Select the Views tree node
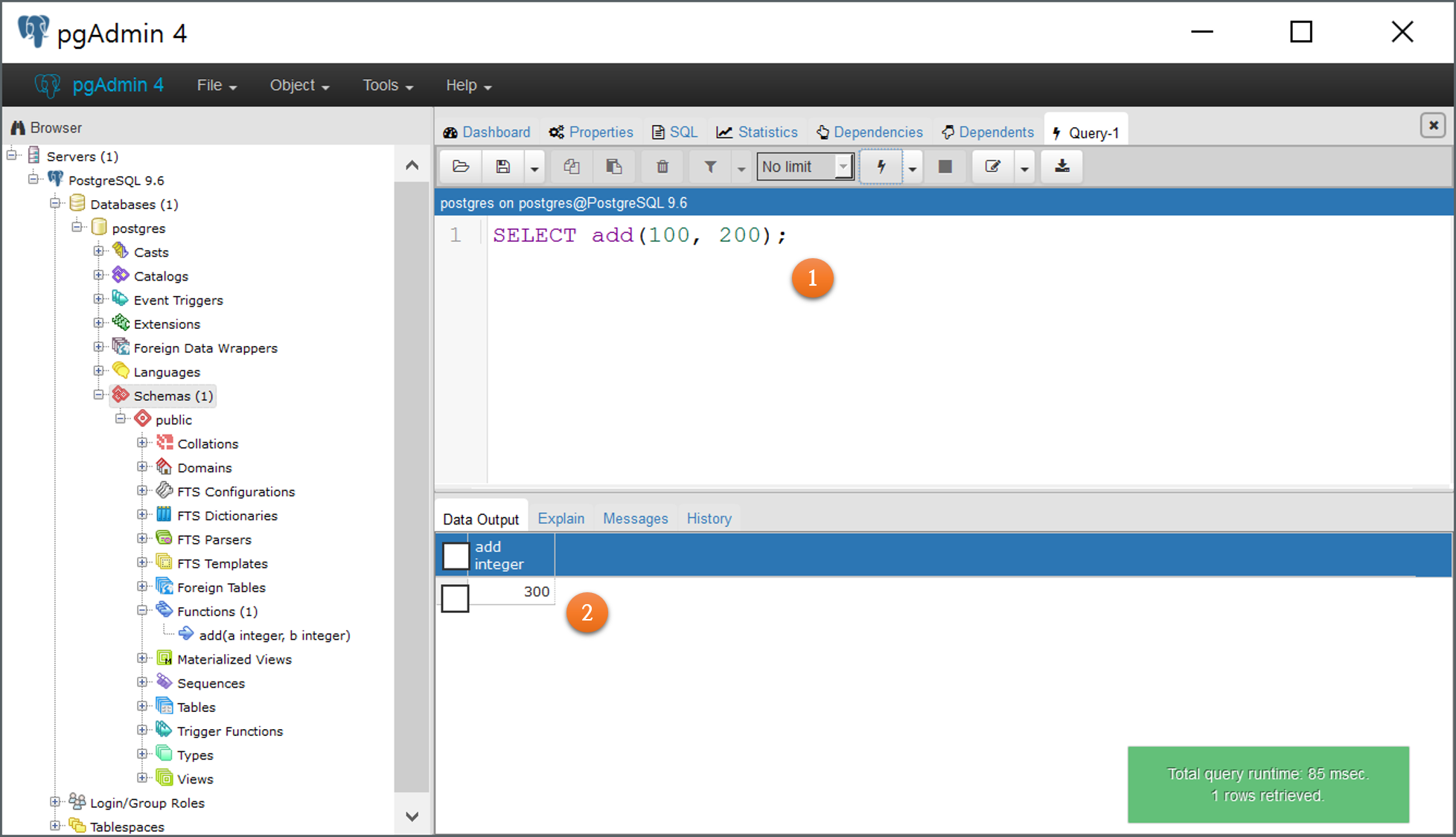The image size is (1456, 837). pyautogui.click(x=195, y=779)
